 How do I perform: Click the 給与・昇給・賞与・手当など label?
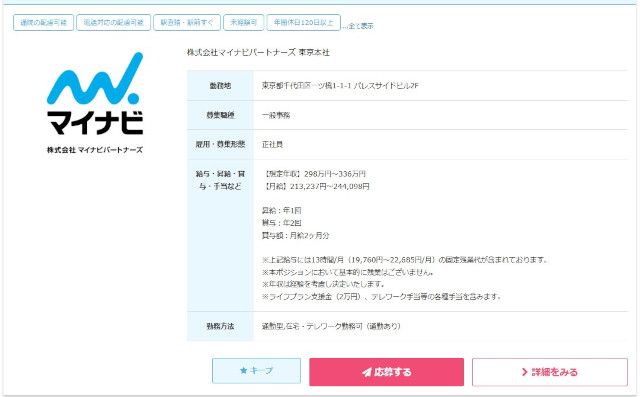pos(220,180)
